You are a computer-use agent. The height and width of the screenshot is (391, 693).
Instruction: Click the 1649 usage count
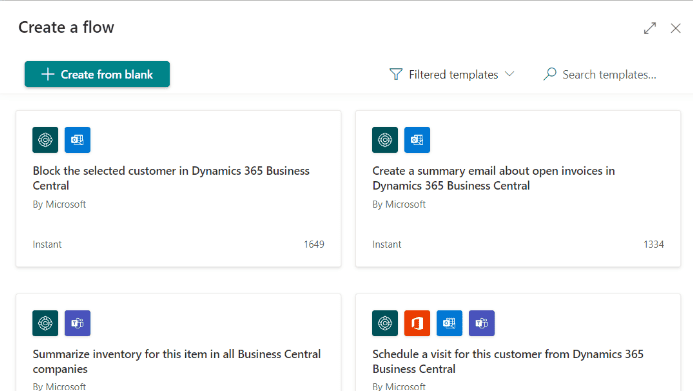[314, 244]
